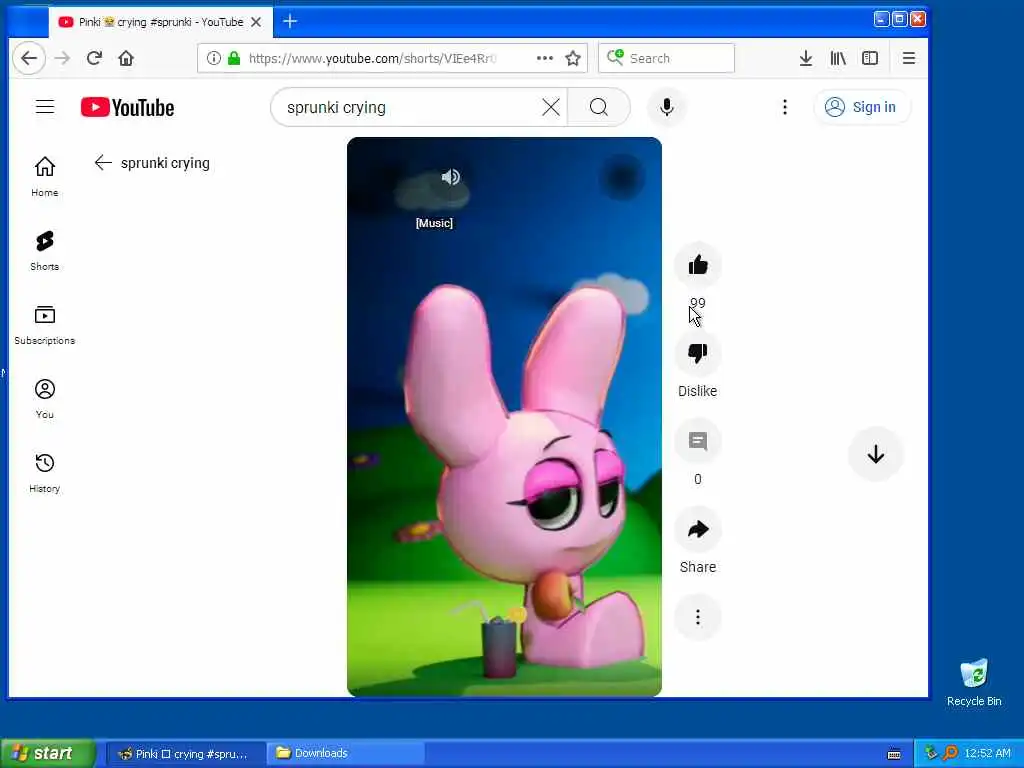This screenshot has width=1024, height=768.
Task: Open YouTube settings three-dot menu
Action: tap(785, 107)
